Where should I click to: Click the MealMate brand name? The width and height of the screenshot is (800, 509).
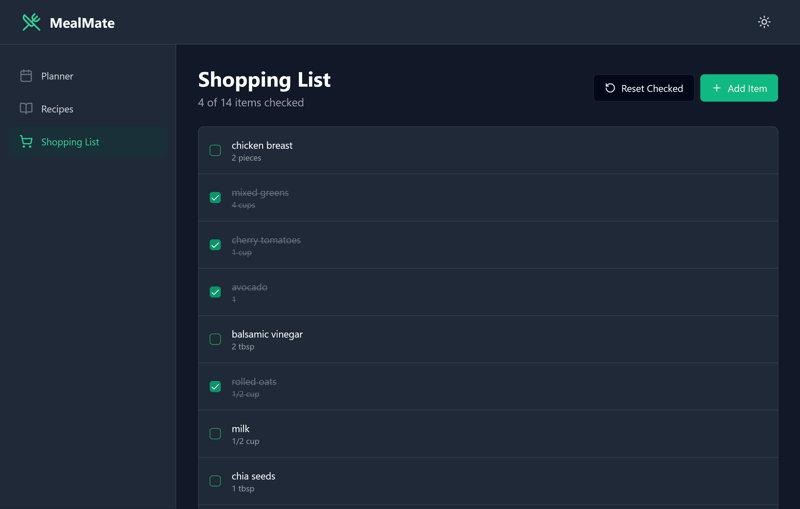82,23
